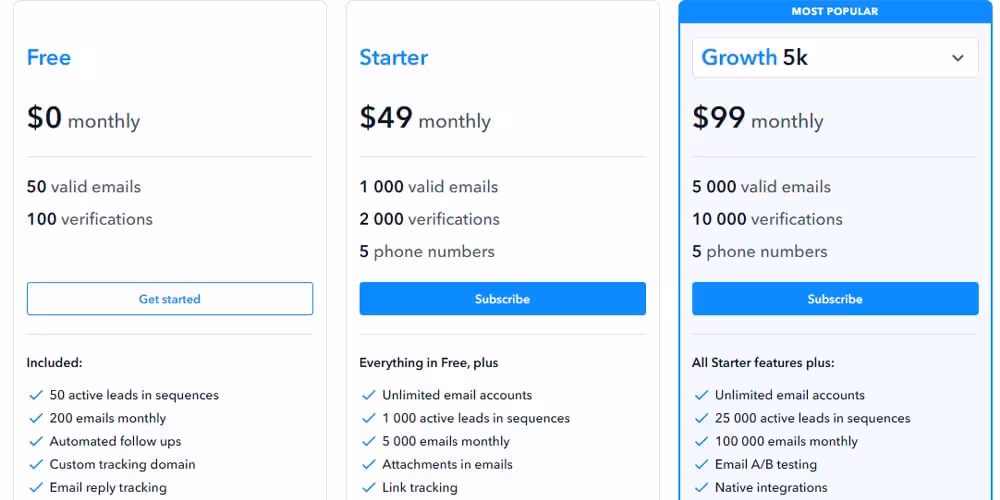Click checkmark beside Attachments in emails
The image size is (1000, 500).
369,464
